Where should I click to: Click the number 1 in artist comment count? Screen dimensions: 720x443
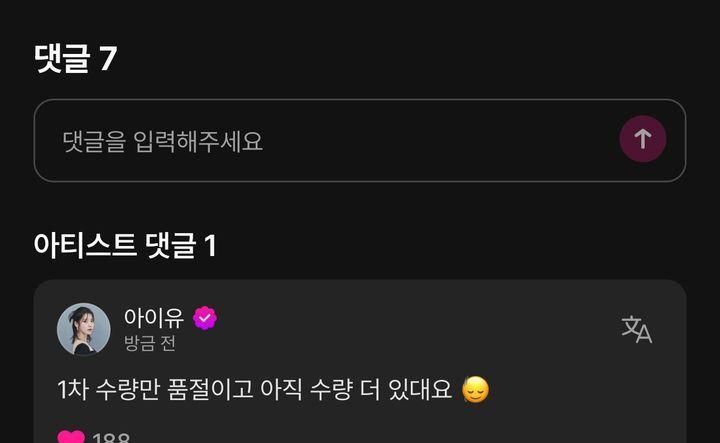[x=210, y=246]
